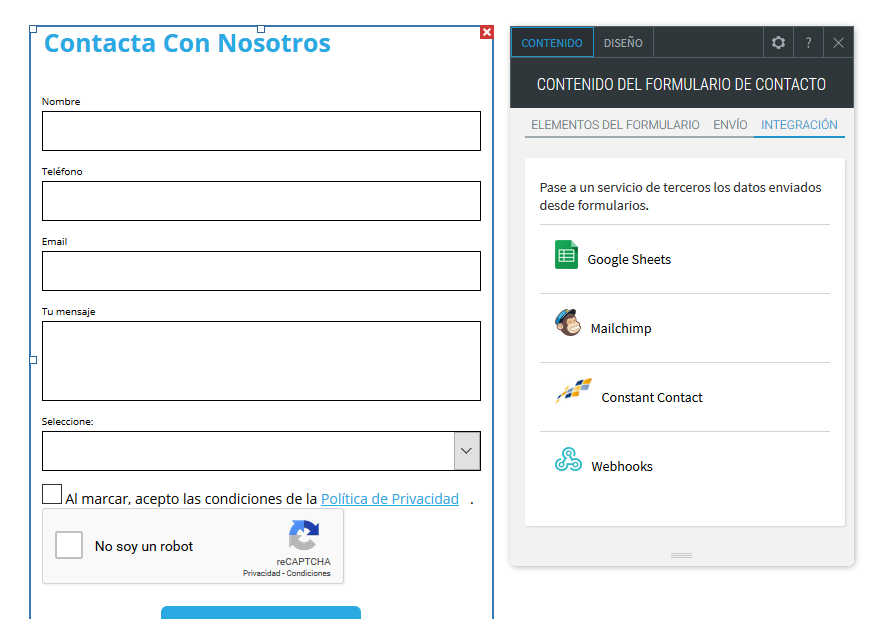Switch to the Diseño tab
The height and width of the screenshot is (619, 874).
[x=623, y=43]
